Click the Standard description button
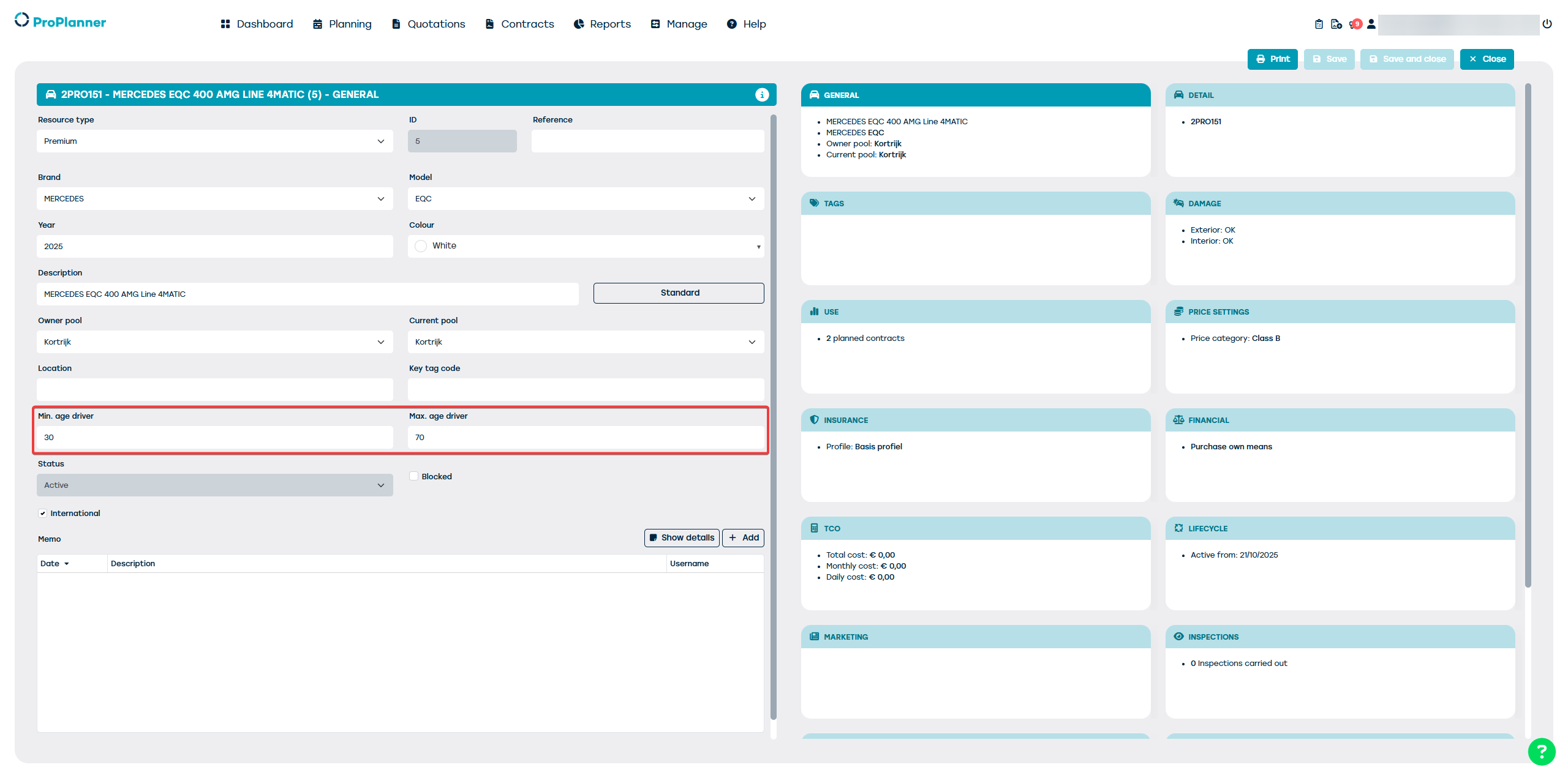 point(678,293)
